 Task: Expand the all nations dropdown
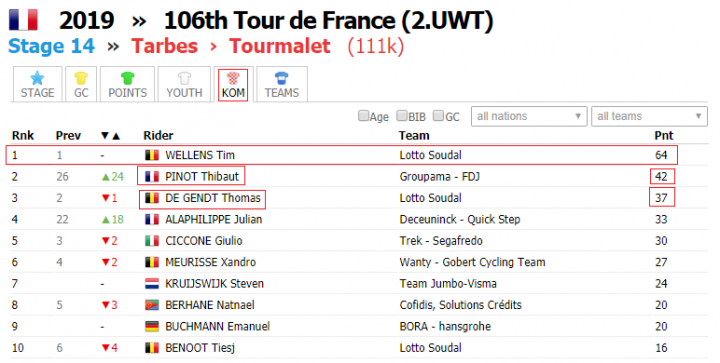[x=529, y=116]
